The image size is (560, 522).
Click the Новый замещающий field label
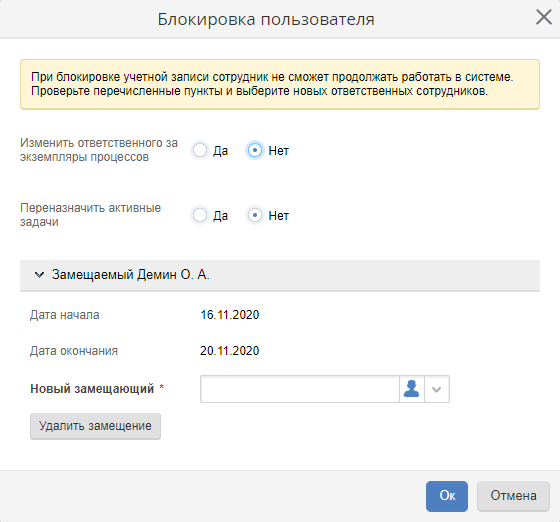click(x=92, y=388)
